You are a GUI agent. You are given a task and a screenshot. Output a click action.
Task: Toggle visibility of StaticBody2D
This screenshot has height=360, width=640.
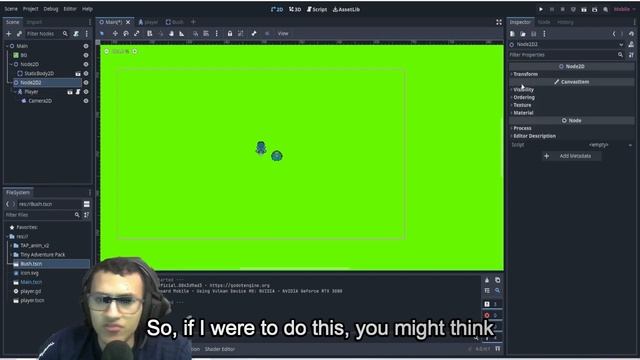tap(86, 73)
